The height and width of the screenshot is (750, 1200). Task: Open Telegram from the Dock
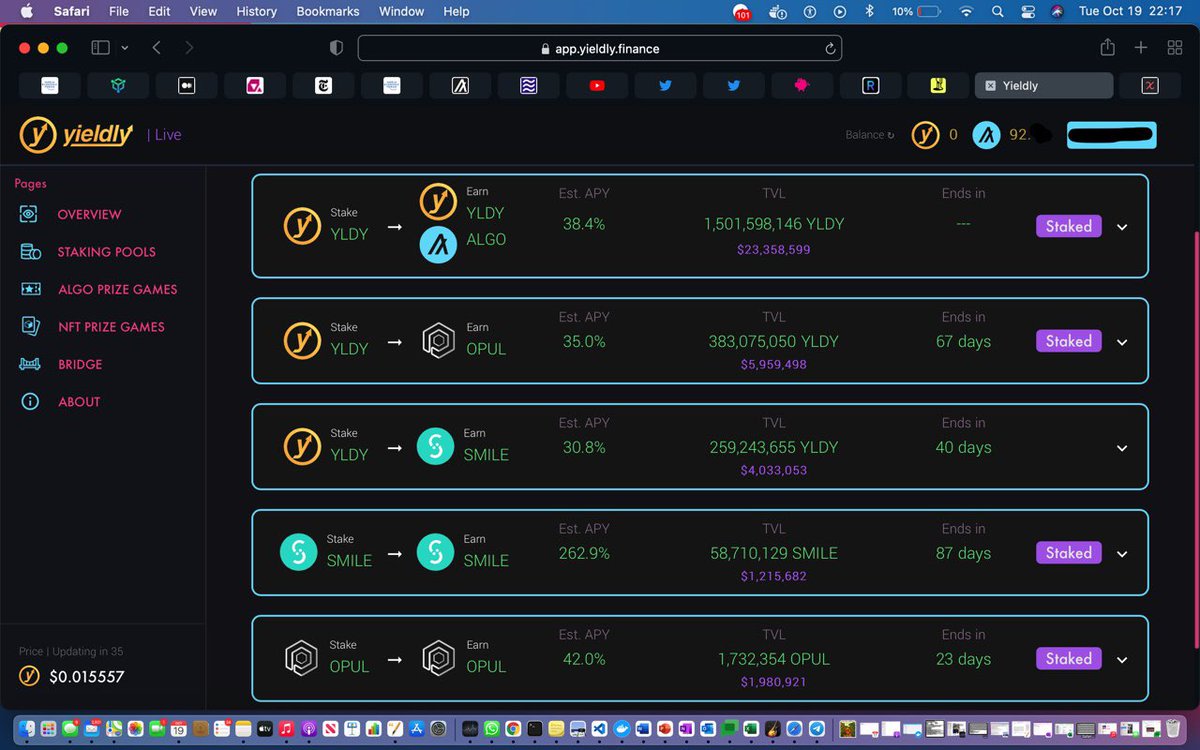[816, 729]
